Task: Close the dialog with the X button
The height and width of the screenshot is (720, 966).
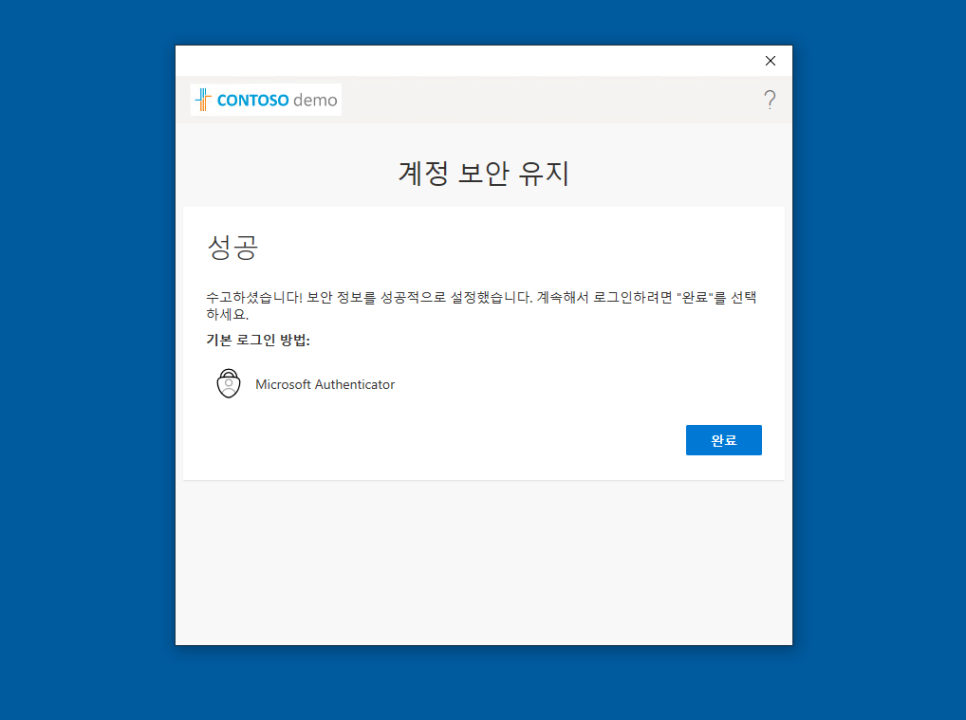Action: [x=770, y=60]
